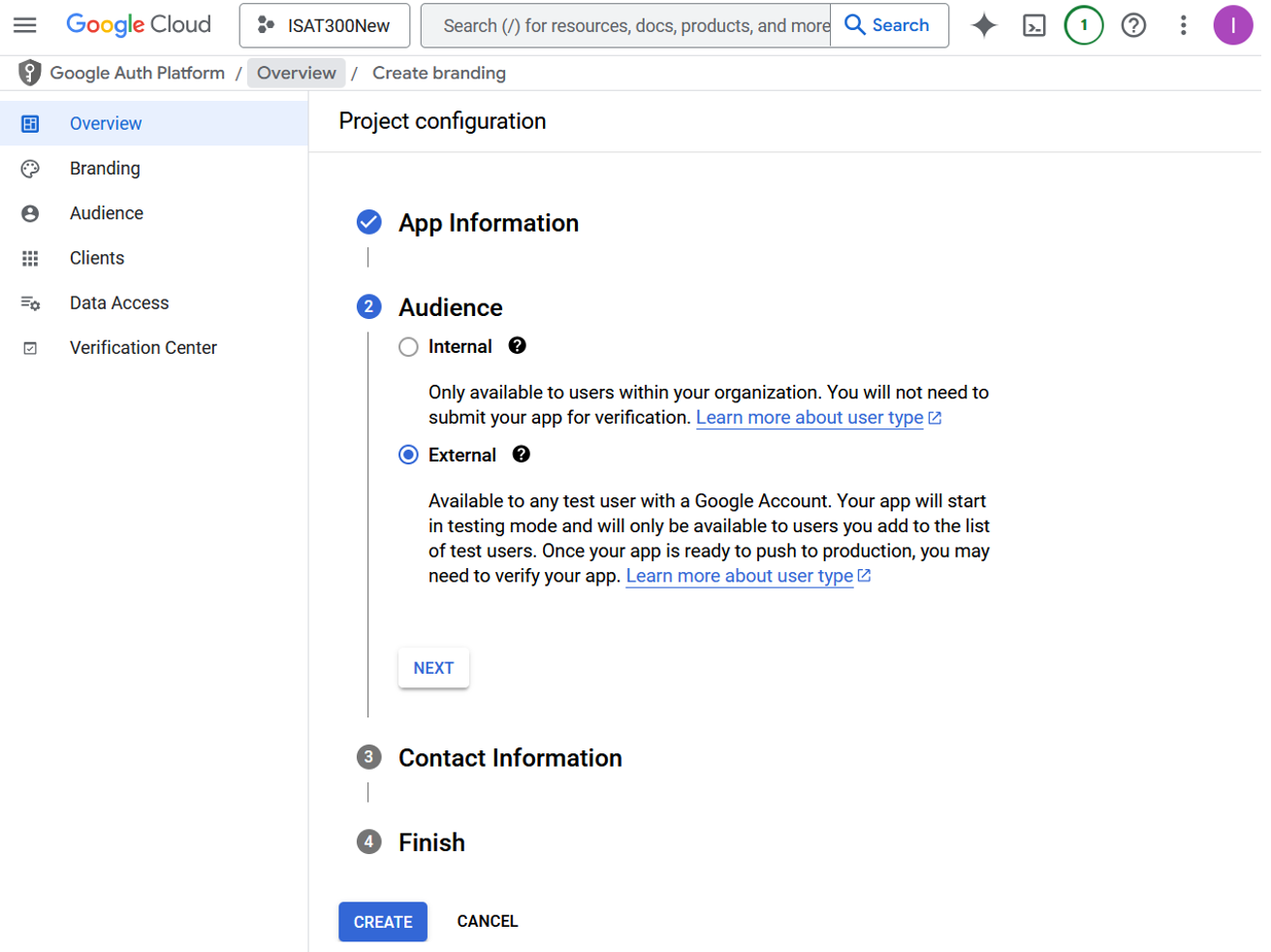
Task: Open the Branding sidebar item
Action: click(x=154, y=169)
